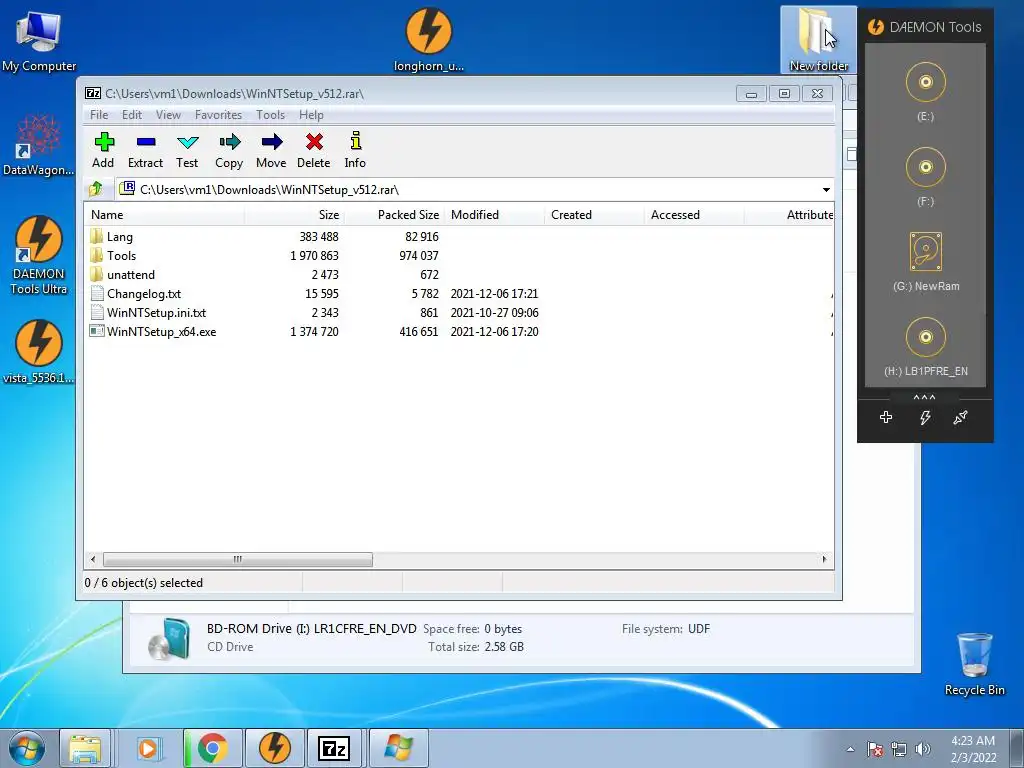
Task: Sort by Created column header
Action: [x=594, y=215]
